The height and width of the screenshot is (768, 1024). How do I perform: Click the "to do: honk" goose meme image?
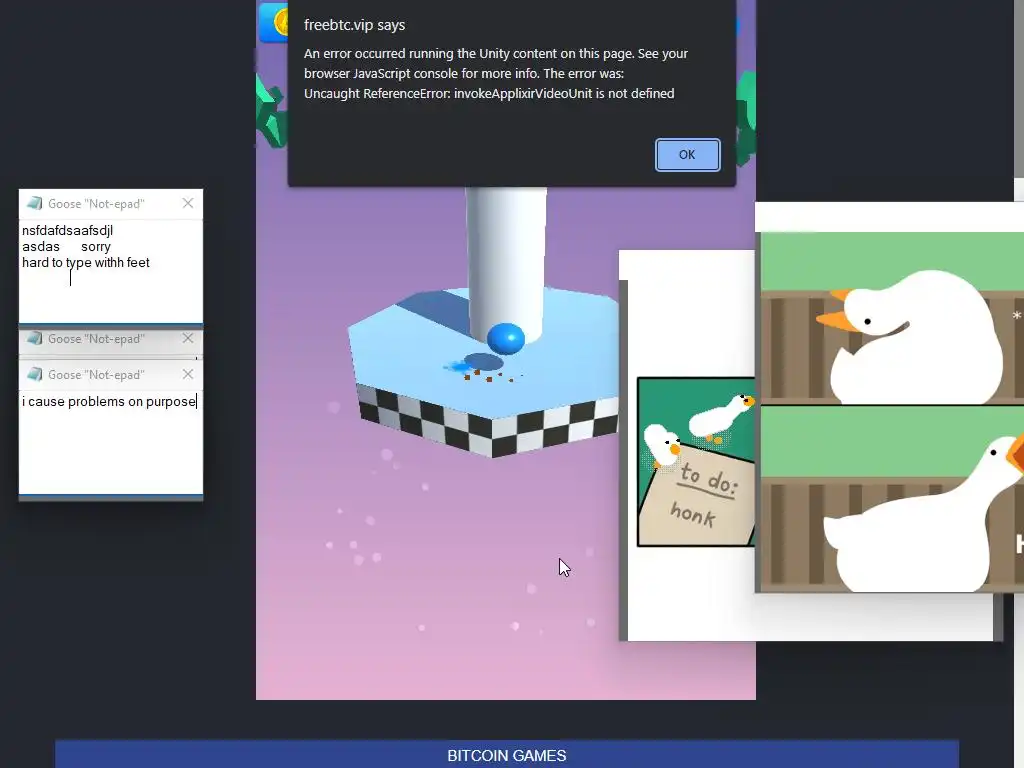tap(696, 462)
